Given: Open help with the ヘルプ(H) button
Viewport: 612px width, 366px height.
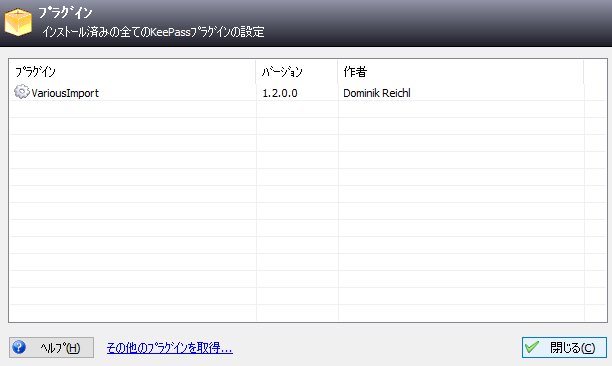Looking at the screenshot, I should [x=52, y=347].
